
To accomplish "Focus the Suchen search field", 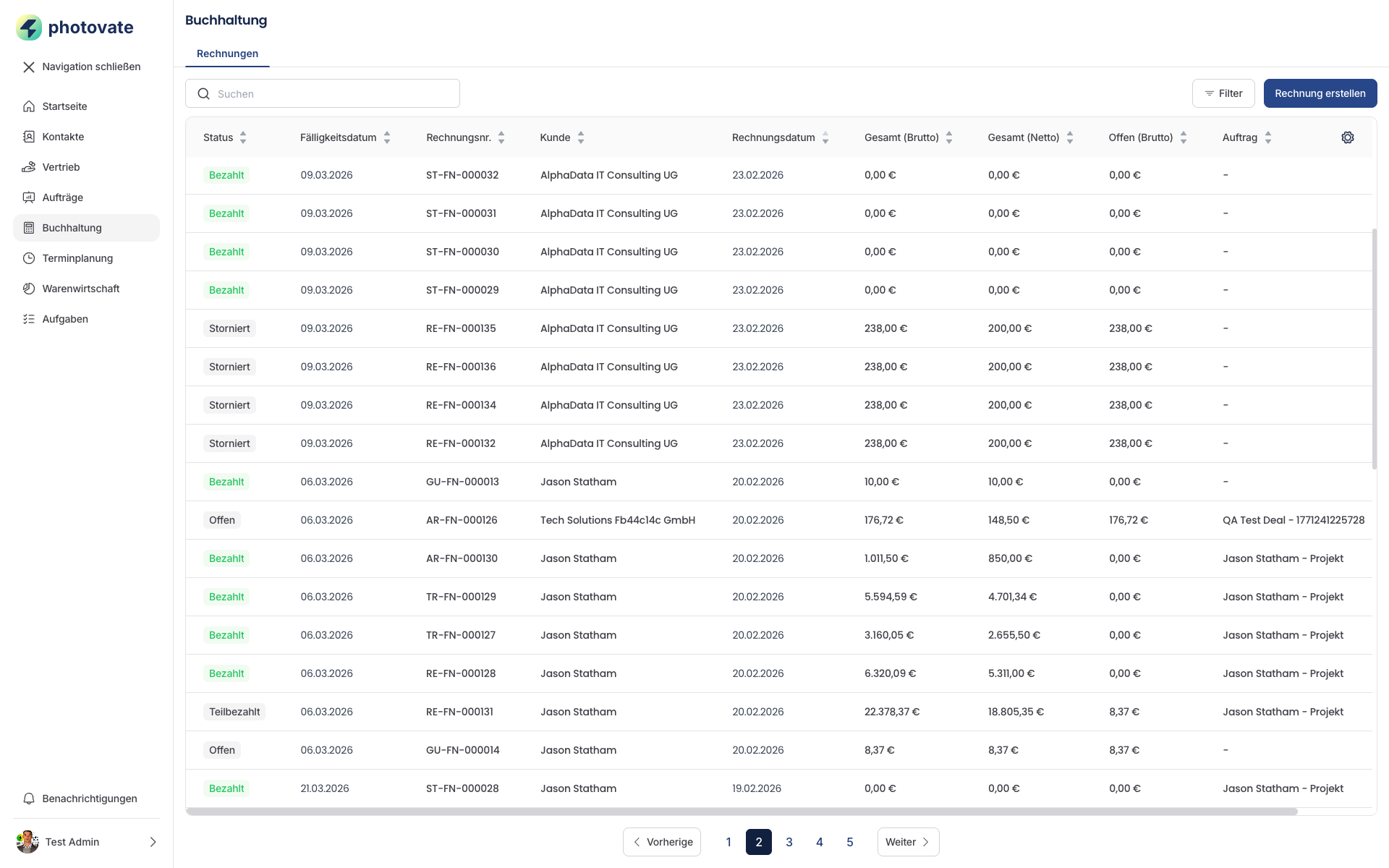I will pos(323,94).
